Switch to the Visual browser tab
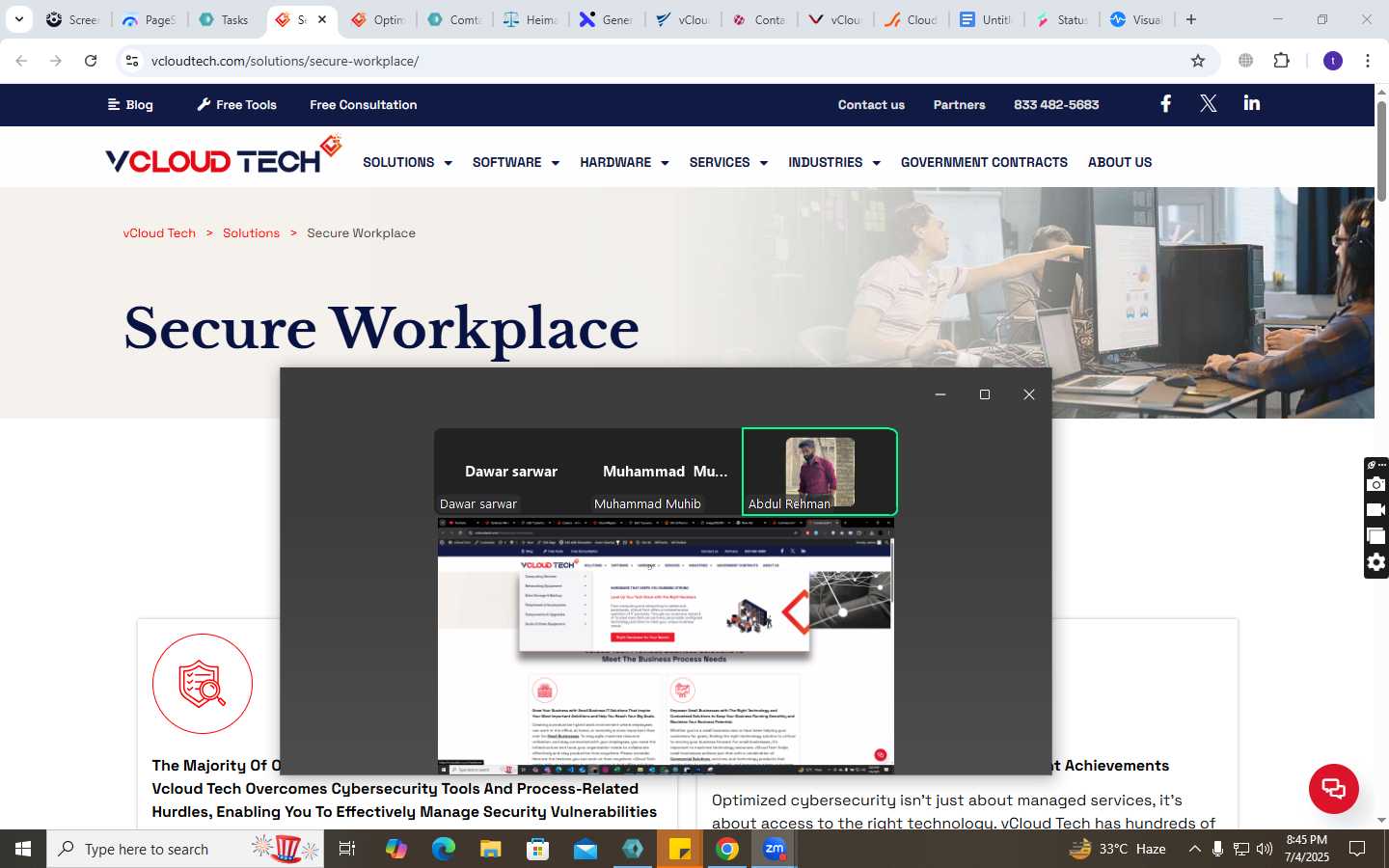Image resolution: width=1389 pixels, height=868 pixels. (x=1137, y=19)
